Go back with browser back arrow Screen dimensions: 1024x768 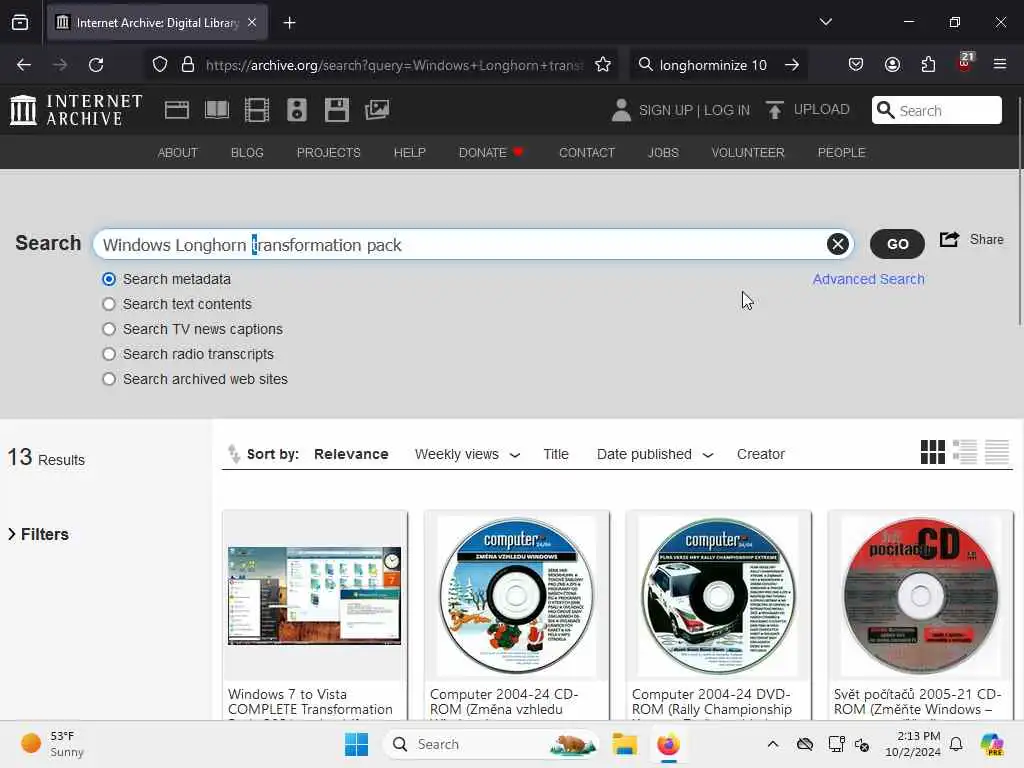click(x=24, y=65)
